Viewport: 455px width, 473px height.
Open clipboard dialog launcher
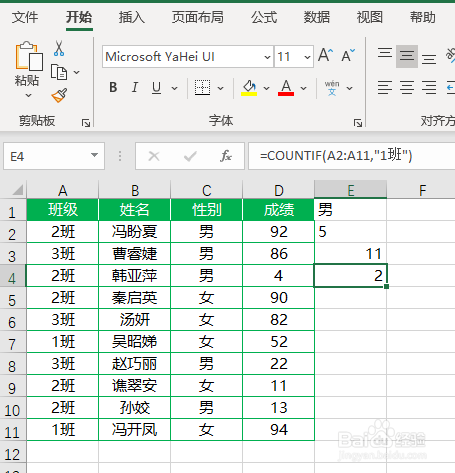click(x=86, y=123)
